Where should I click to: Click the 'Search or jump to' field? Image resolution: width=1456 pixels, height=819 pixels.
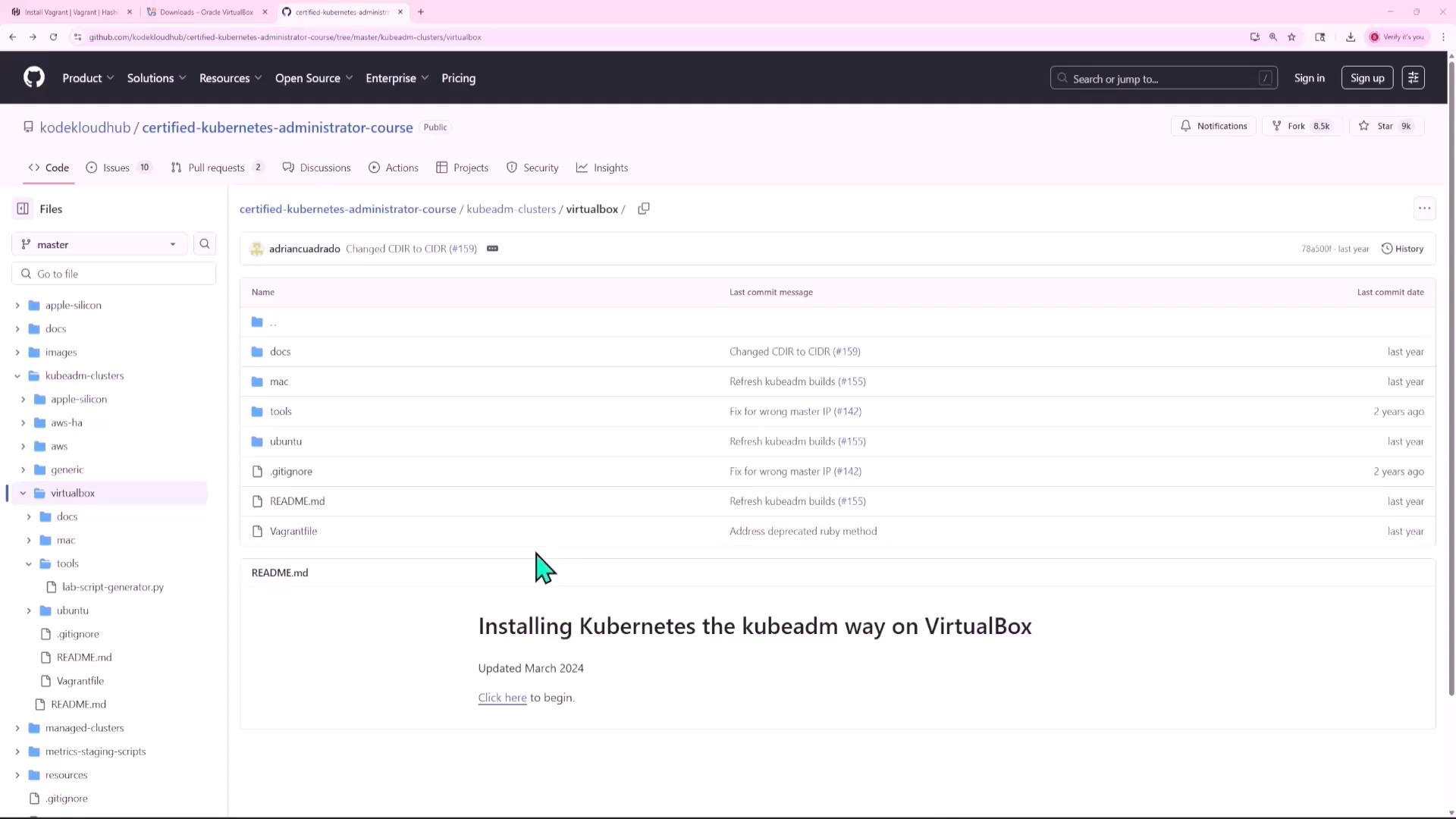point(1163,78)
